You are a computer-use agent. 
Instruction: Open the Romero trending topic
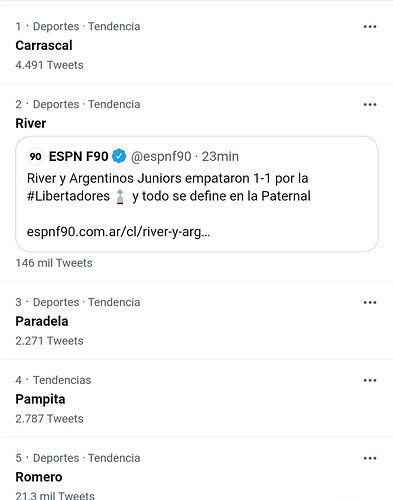[39, 477]
